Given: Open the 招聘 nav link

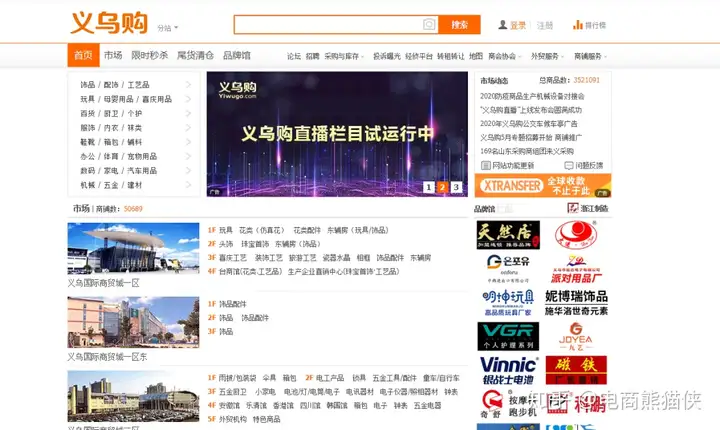Looking at the screenshot, I should pyautogui.click(x=312, y=56).
